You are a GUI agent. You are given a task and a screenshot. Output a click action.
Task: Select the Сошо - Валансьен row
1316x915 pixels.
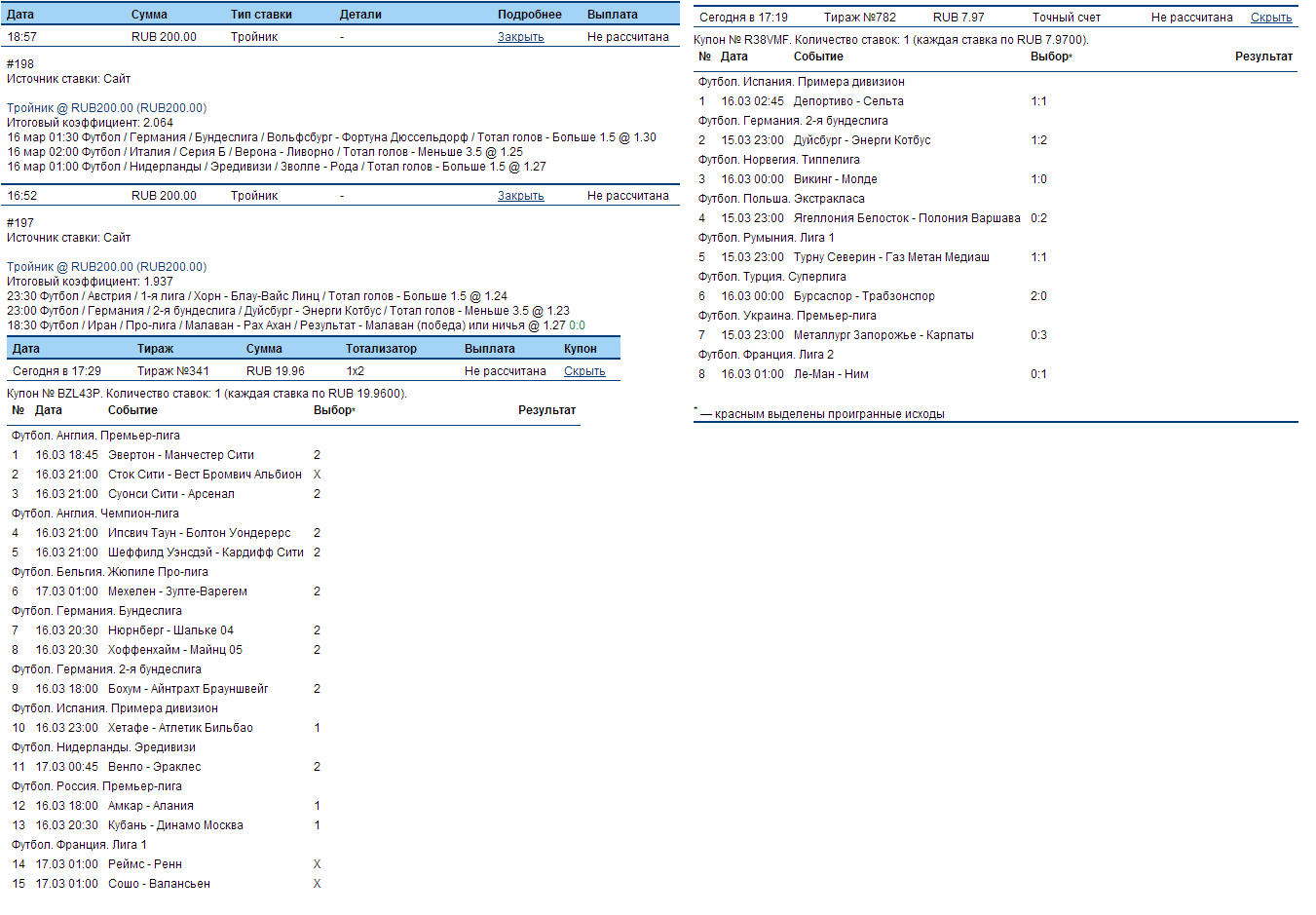(293, 884)
